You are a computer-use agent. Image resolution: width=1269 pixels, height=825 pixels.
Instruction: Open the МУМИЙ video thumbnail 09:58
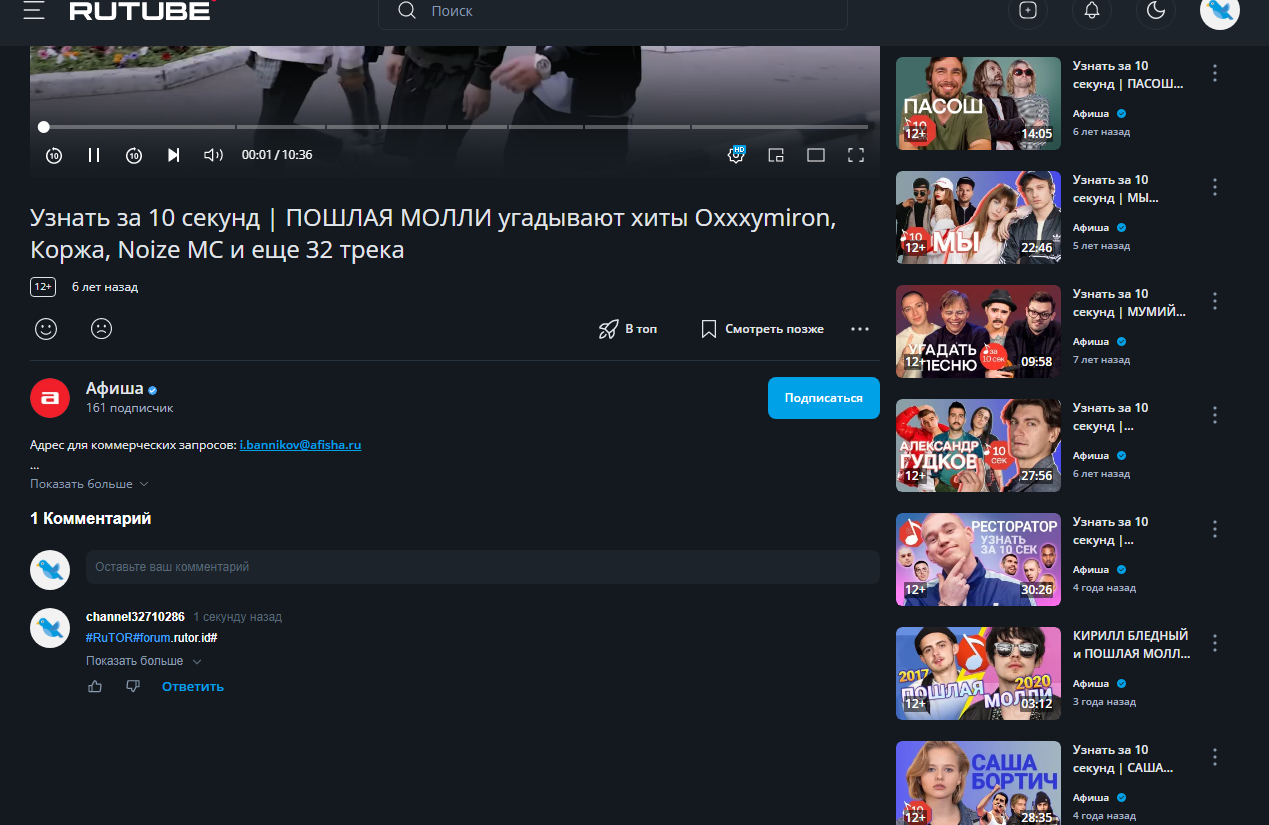[978, 331]
